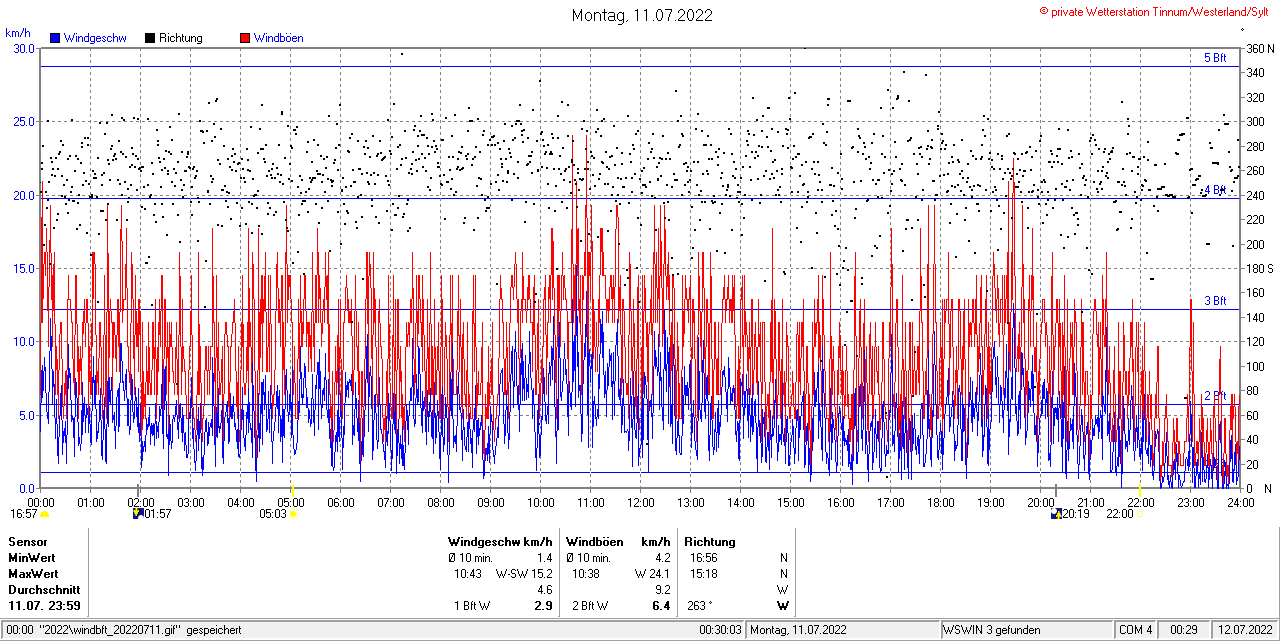Image resolution: width=1280 pixels, height=641 pixels.
Task: Click the average gust value 9.2
Action: (x=662, y=590)
